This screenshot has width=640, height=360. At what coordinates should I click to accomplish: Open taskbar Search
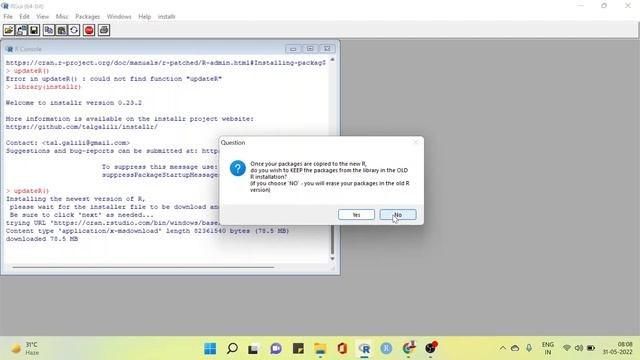click(232, 348)
